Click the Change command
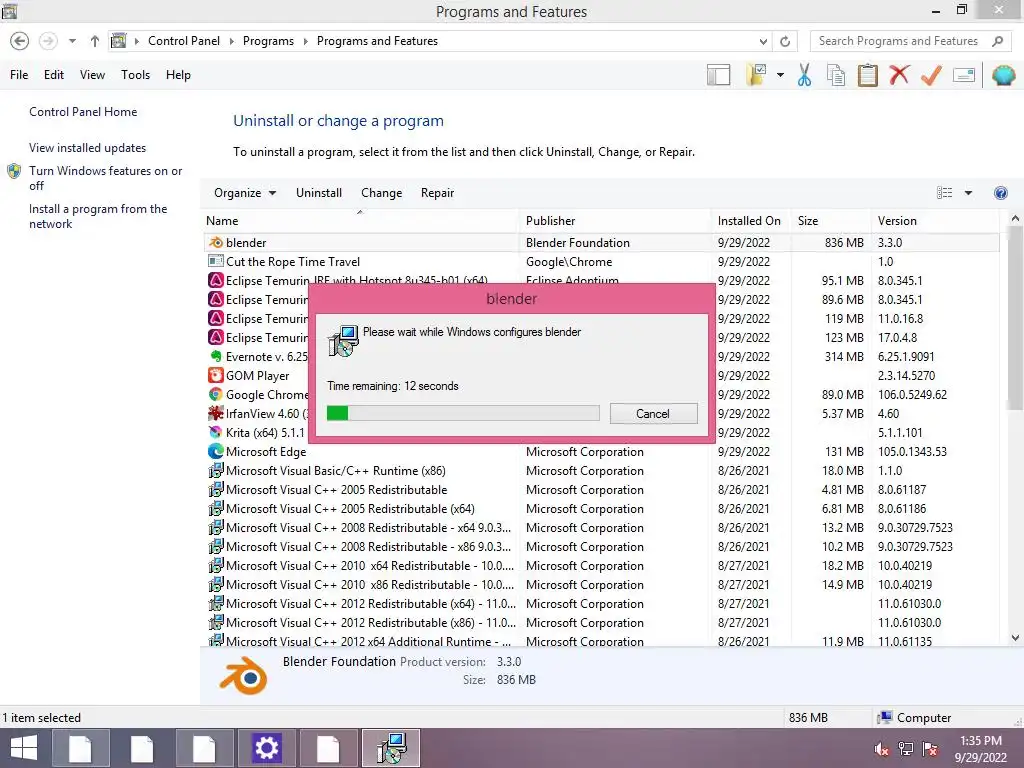The height and width of the screenshot is (768, 1024). (x=381, y=193)
